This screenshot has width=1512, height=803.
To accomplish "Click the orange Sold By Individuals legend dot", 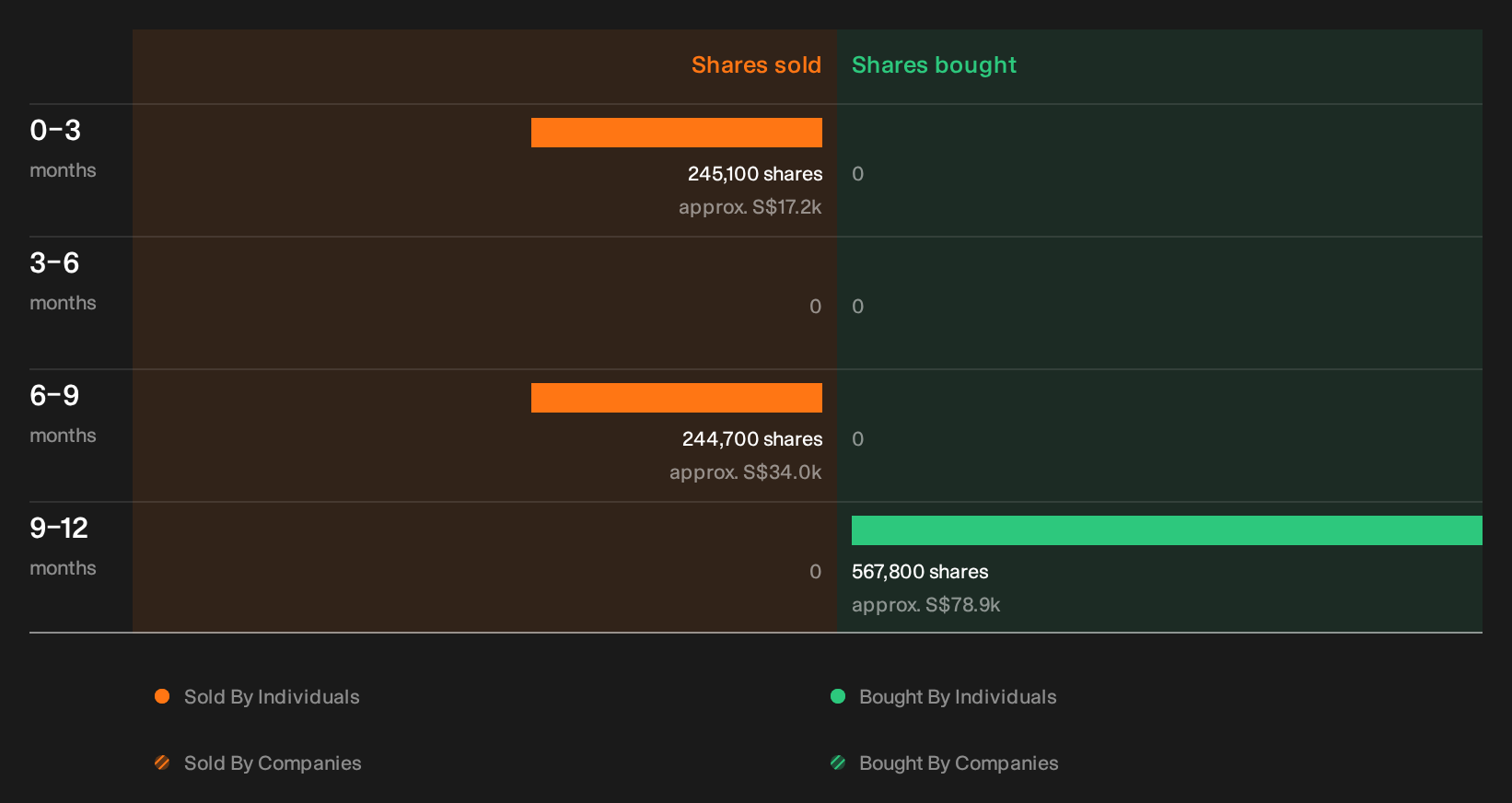I will tap(162, 696).
